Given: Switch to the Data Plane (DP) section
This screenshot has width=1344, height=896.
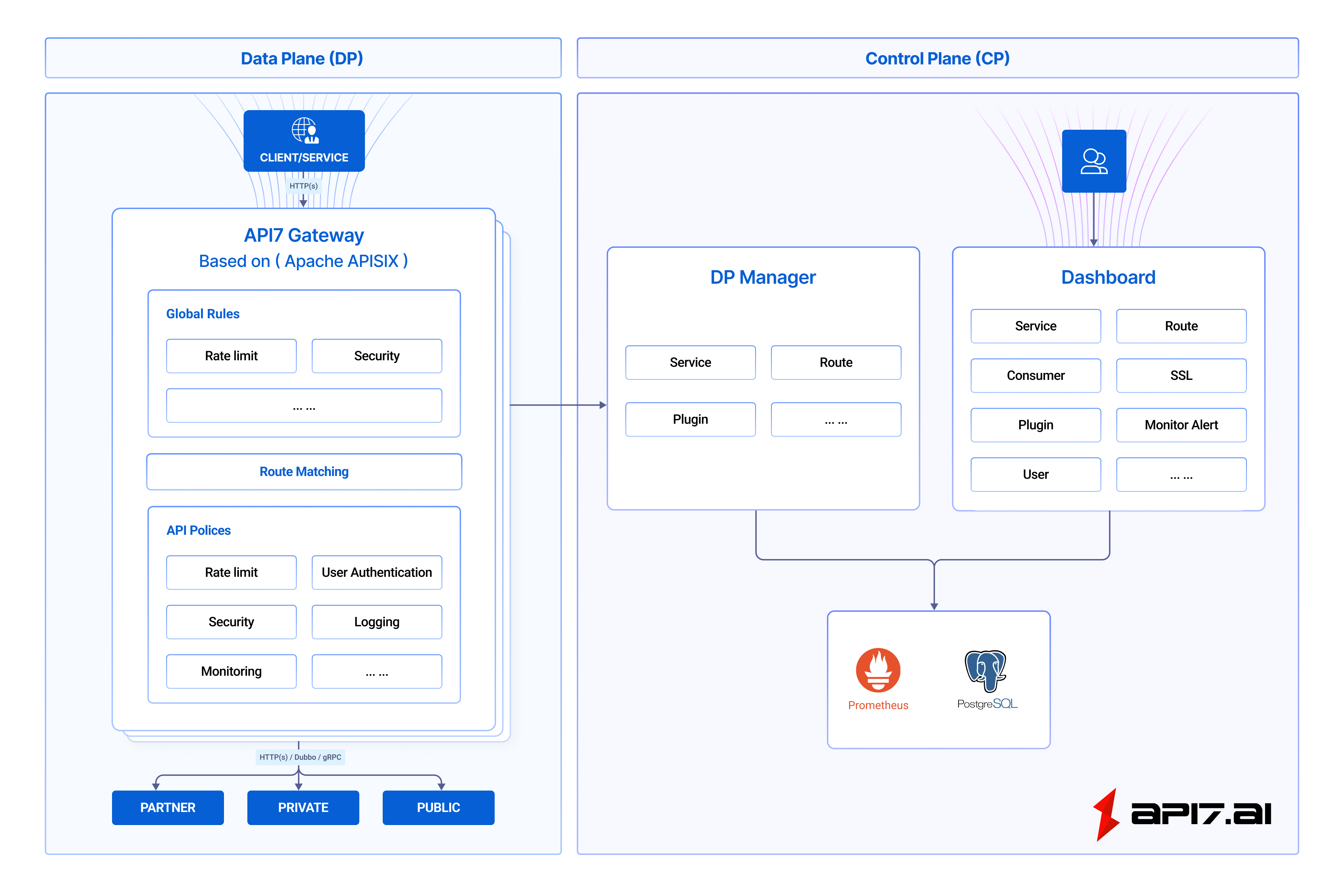Looking at the screenshot, I should (302, 58).
